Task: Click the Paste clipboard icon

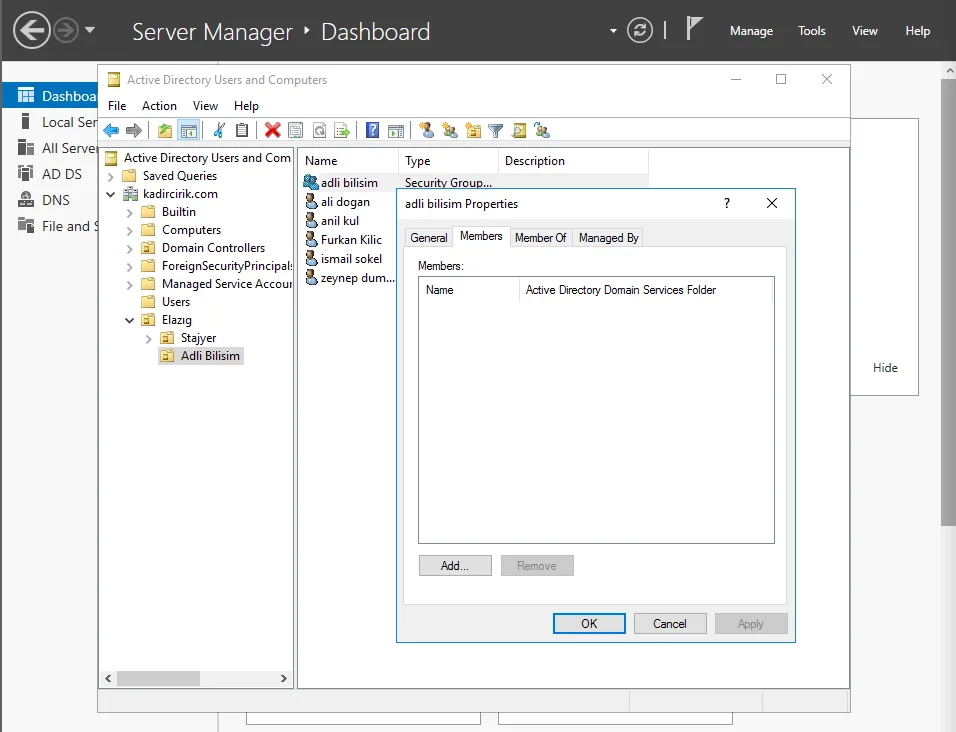Action: (x=242, y=130)
